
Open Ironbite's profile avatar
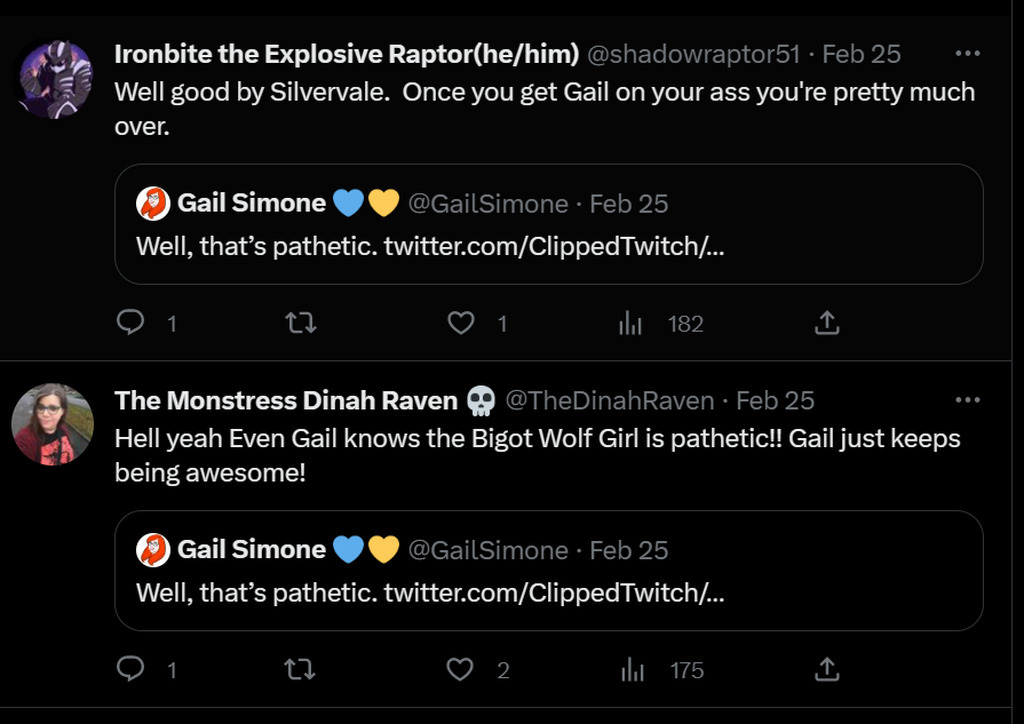pos(56,80)
